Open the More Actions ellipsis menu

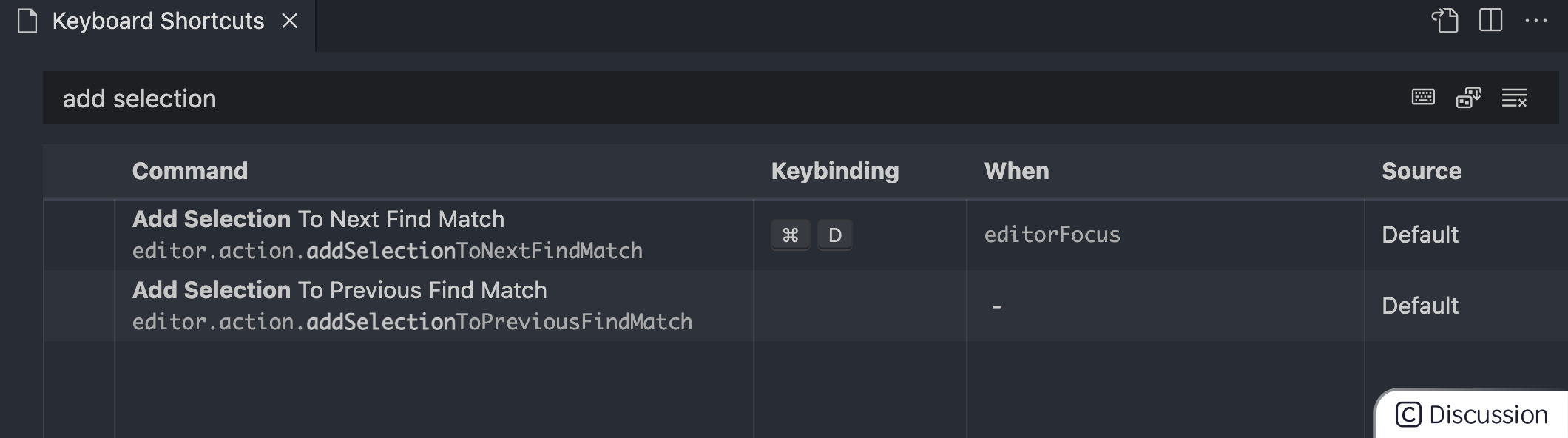click(1536, 21)
